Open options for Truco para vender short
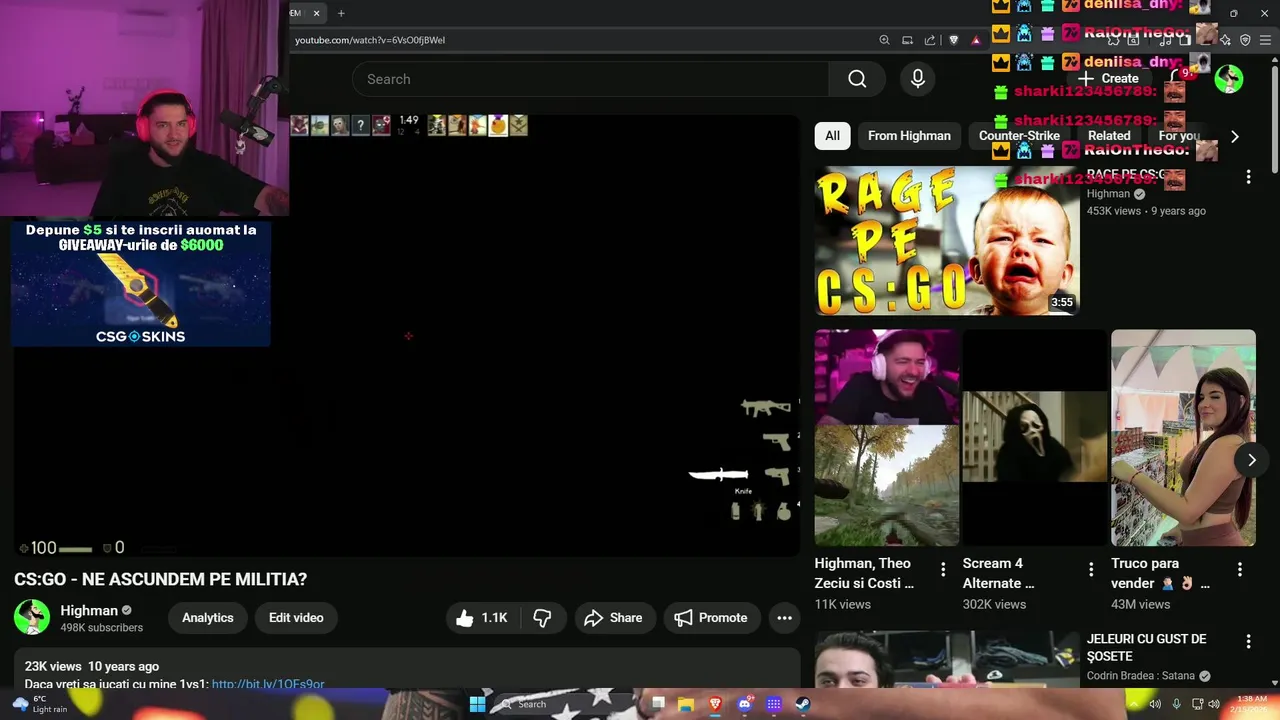 click(x=1239, y=569)
